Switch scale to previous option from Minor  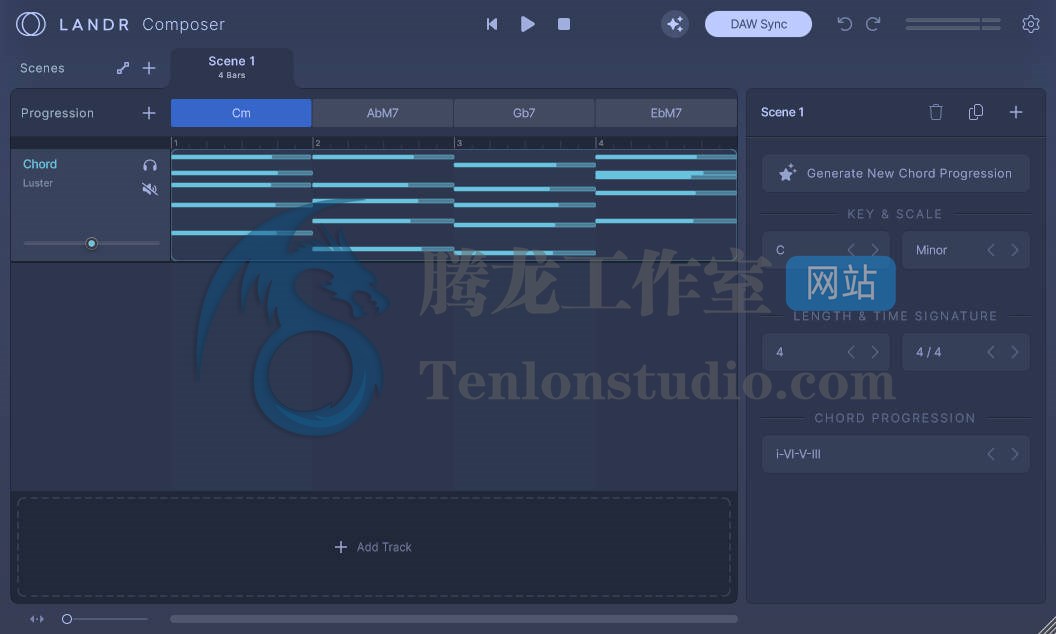[991, 250]
